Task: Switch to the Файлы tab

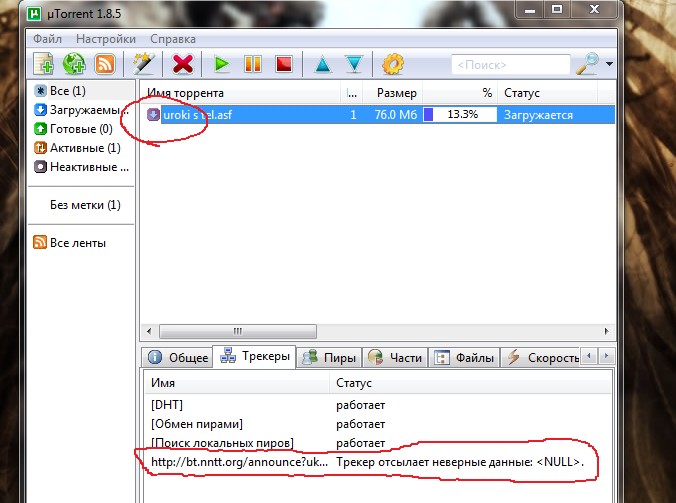Action: click(464, 357)
